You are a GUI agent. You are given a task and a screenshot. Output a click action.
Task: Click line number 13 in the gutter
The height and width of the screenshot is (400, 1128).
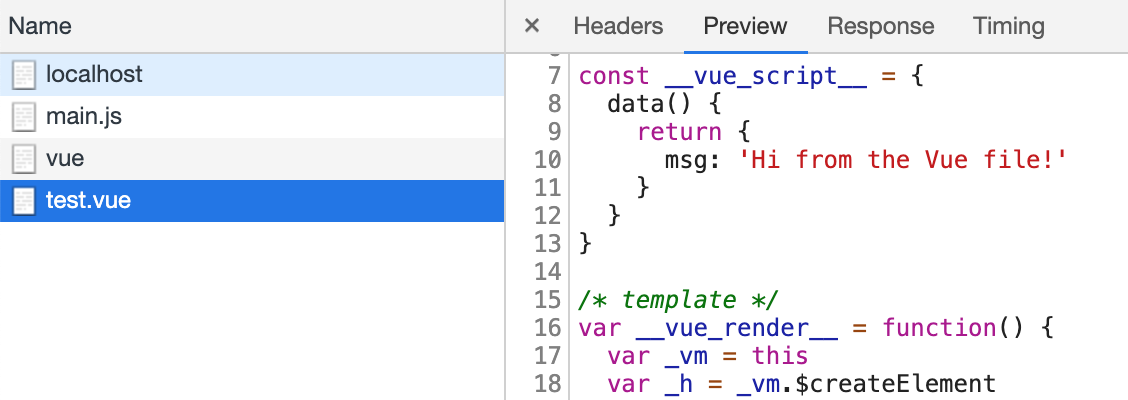coord(547,243)
